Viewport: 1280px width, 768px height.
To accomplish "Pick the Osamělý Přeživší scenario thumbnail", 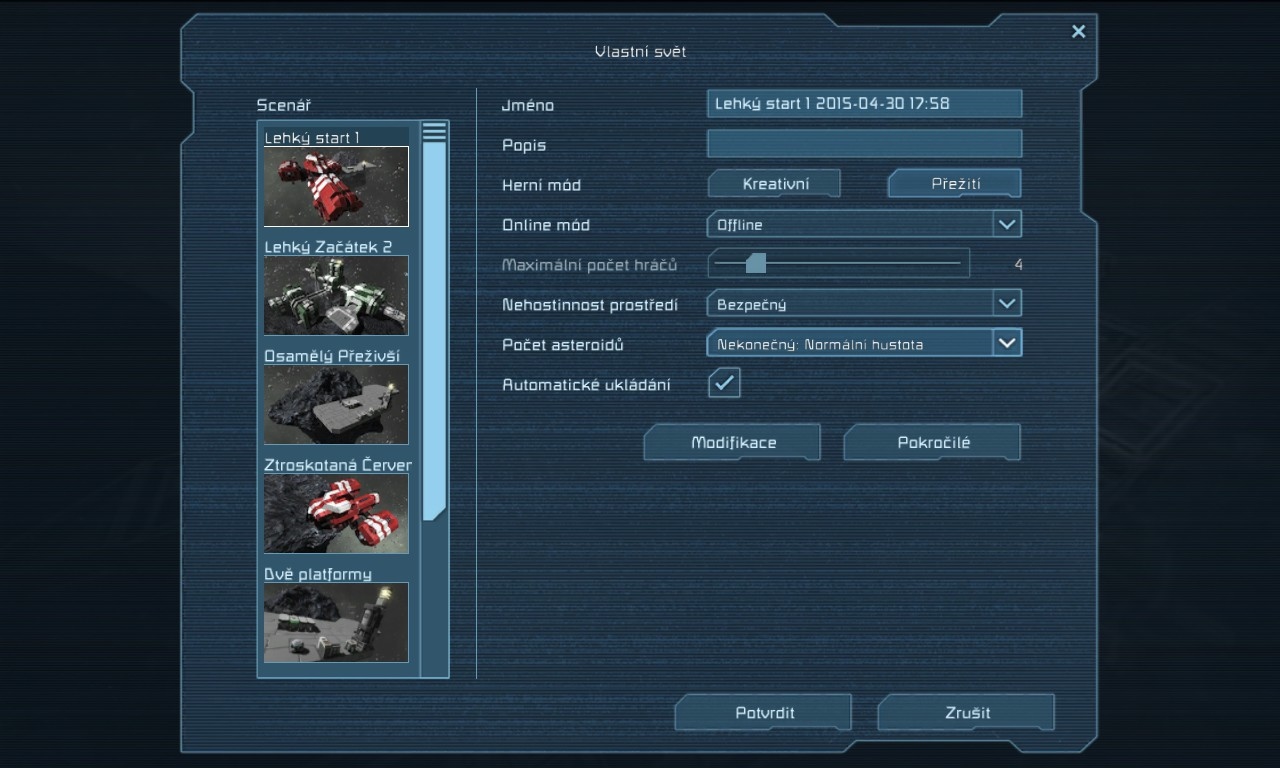I will (336, 404).
